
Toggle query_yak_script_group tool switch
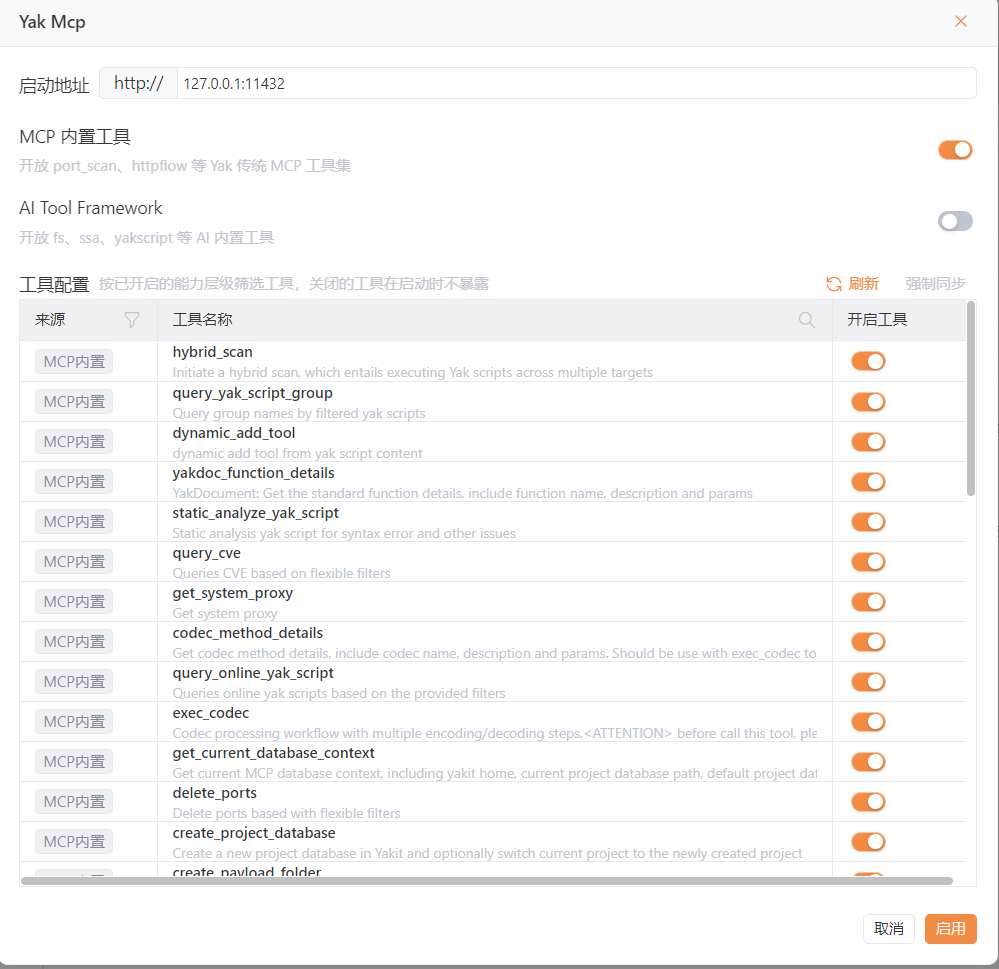868,401
